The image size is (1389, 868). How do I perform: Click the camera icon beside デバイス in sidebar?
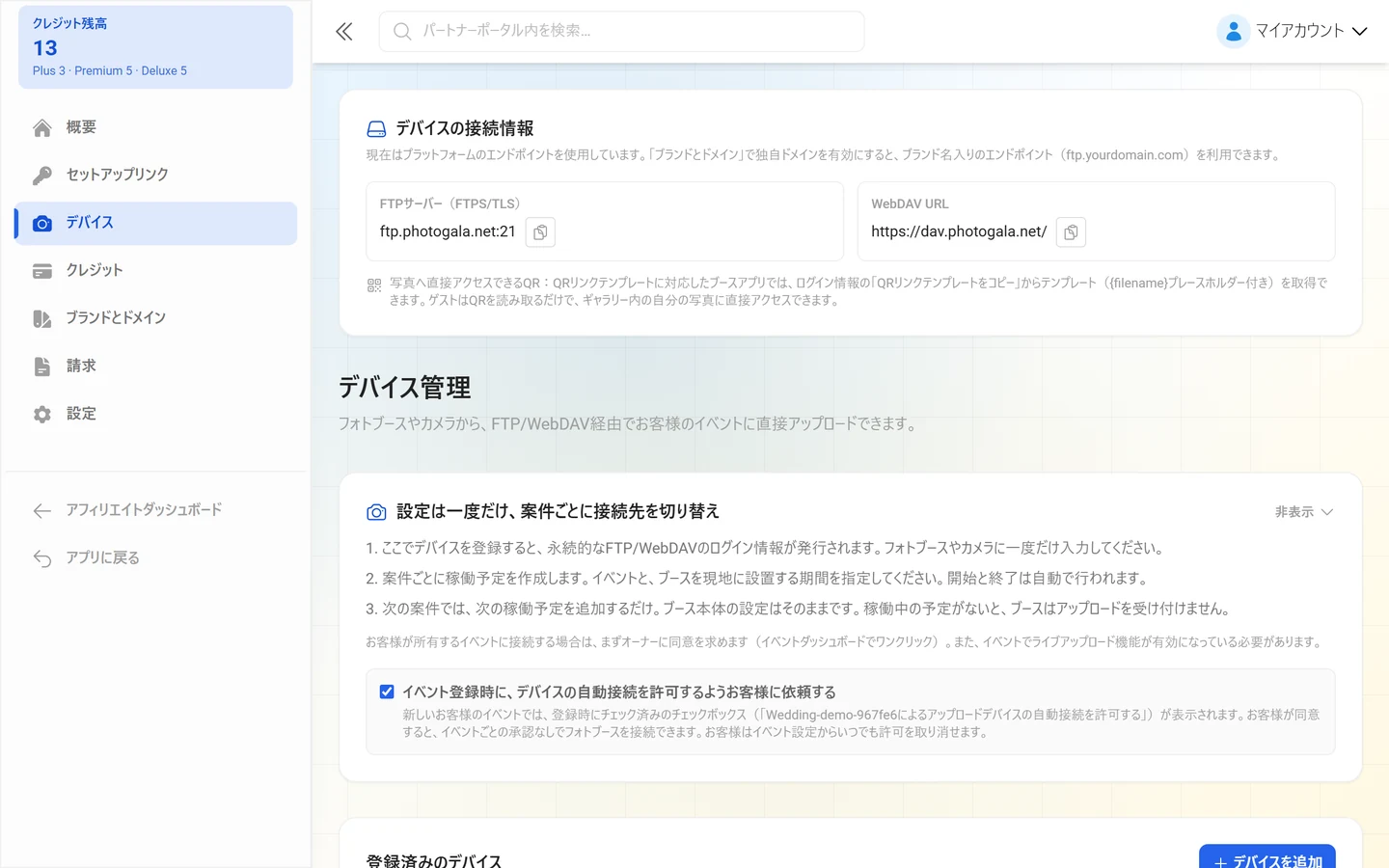42,223
